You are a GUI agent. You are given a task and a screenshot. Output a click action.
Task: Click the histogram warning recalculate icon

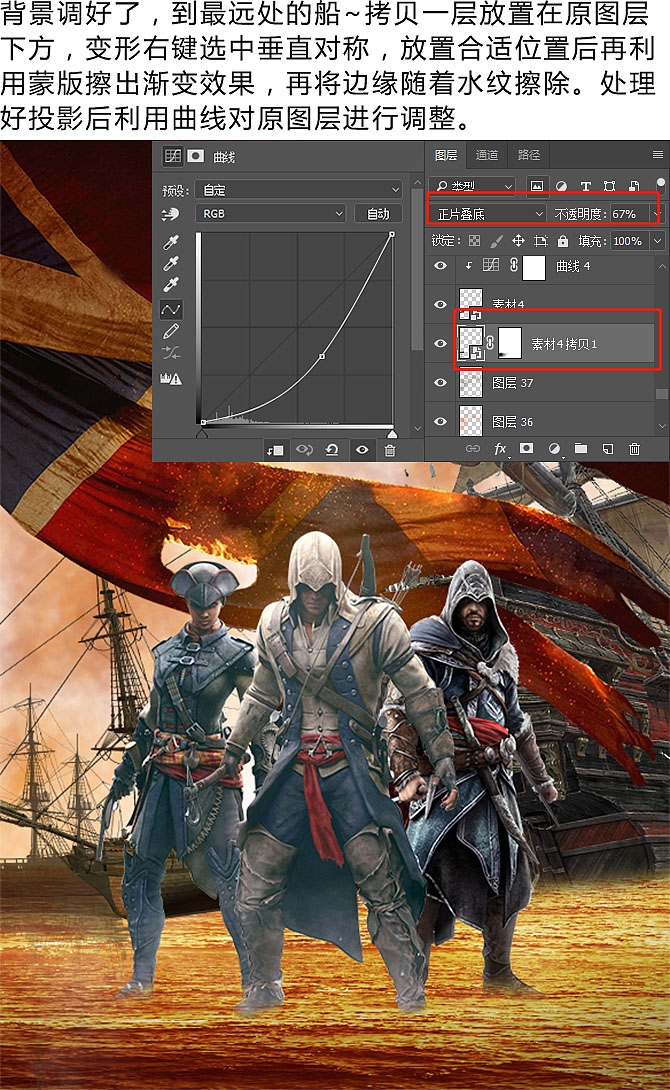[170, 378]
